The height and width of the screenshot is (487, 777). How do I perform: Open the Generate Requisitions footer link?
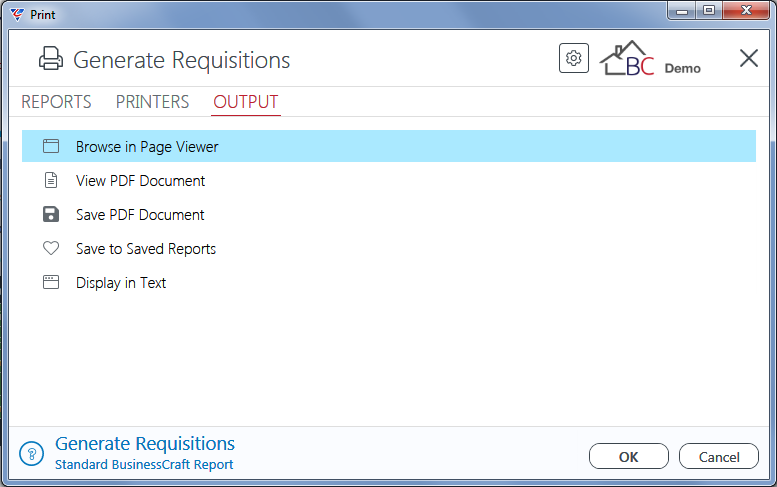(x=145, y=444)
